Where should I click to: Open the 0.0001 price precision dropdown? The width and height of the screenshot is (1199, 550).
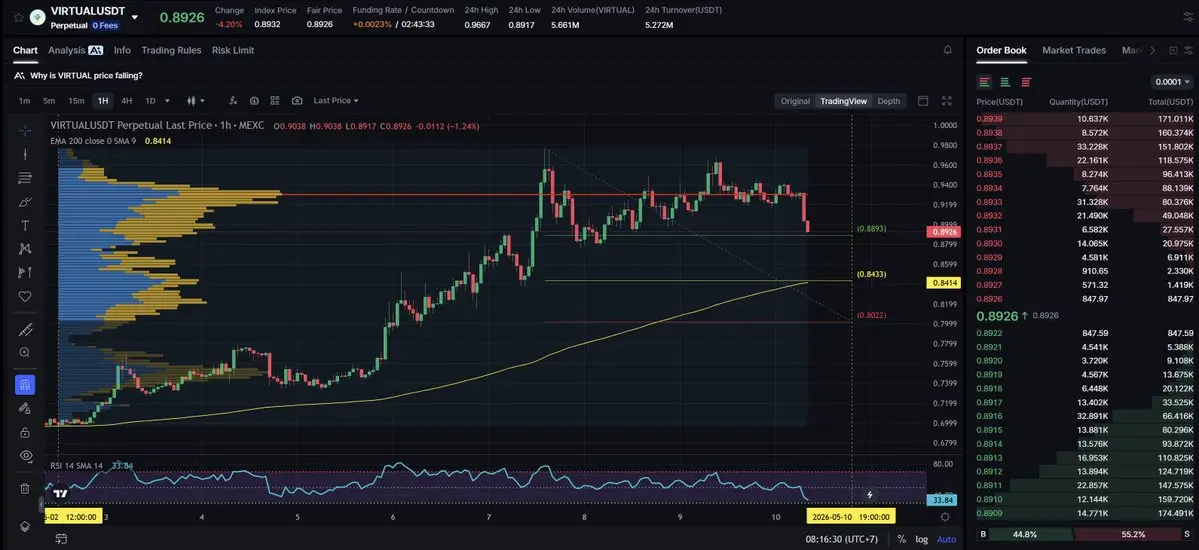pos(1172,82)
